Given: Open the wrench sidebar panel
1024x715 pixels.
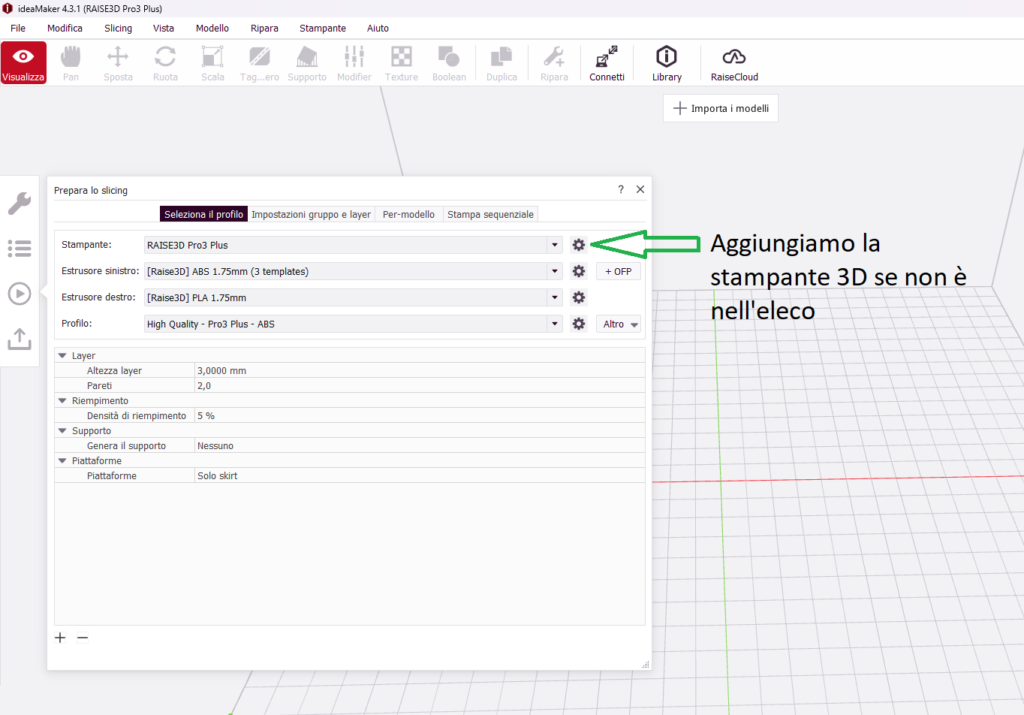Looking at the screenshot, I should click(20, 204).
